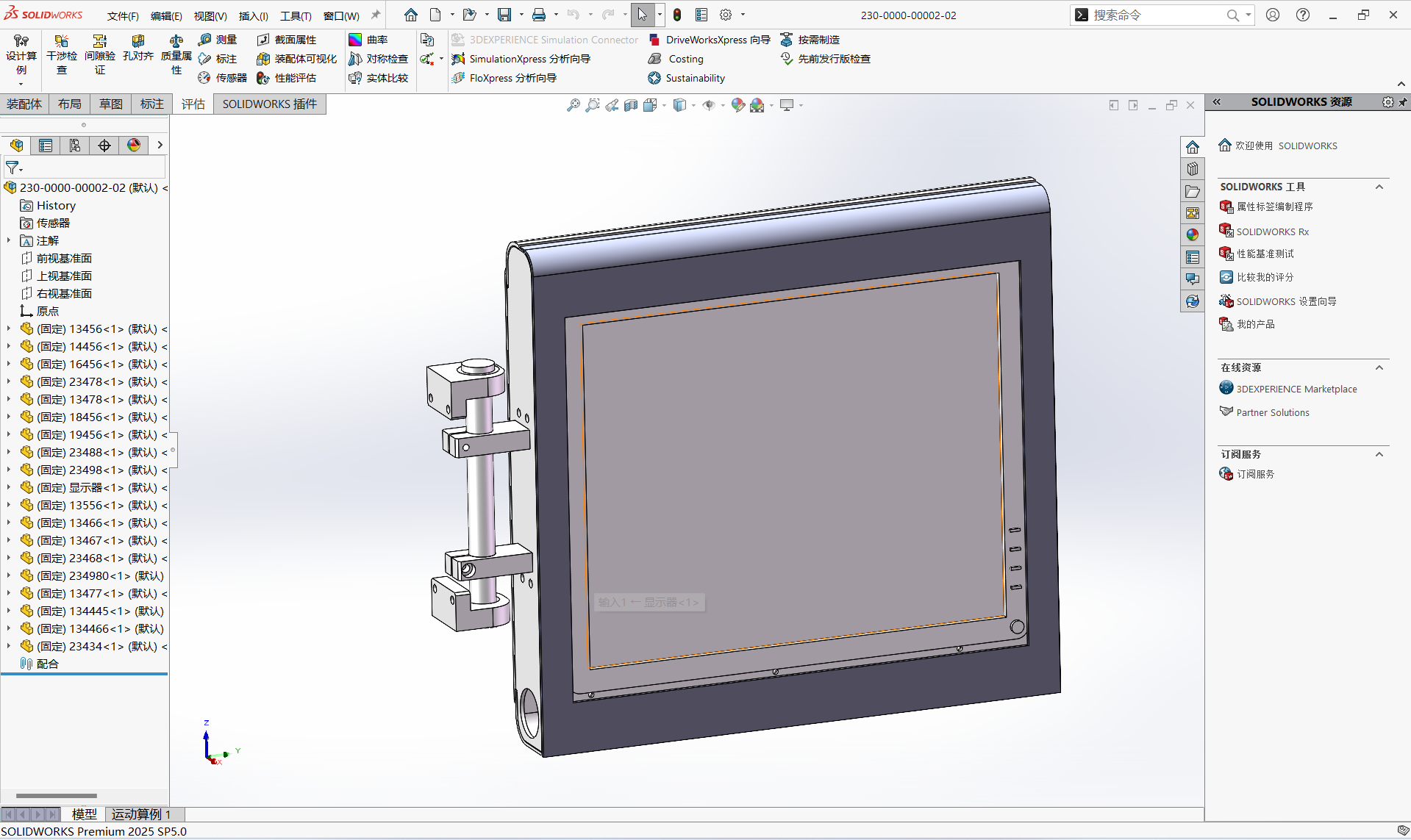Expand the 注解 annotations folder
Viewport: 1411px width, 840px height.
(x=9, y=240)
